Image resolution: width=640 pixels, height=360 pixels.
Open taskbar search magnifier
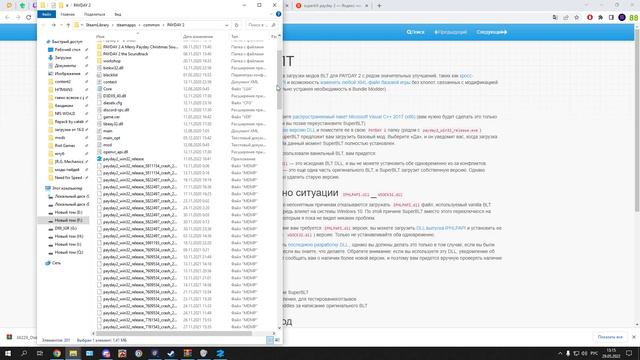pos(24,353)
